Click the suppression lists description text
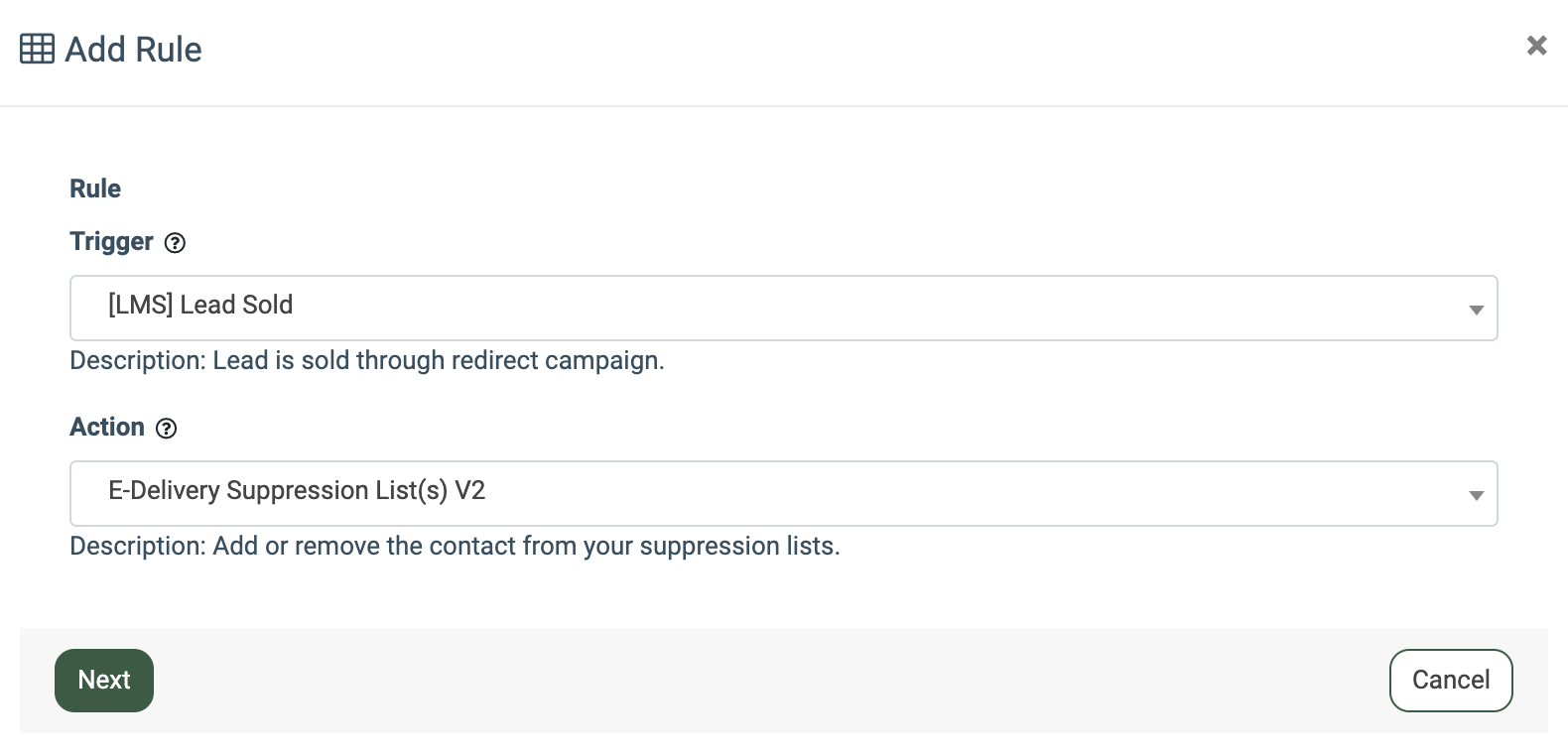The width and height of the screenshot is (1568, 756). [x=455, y=546]
